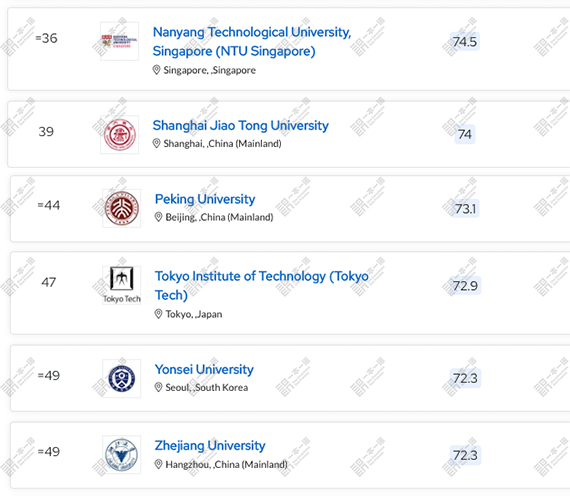The image size is (570, 496).
Task: Click location pin icon beside Hangzhou
Action: point(158,464)
